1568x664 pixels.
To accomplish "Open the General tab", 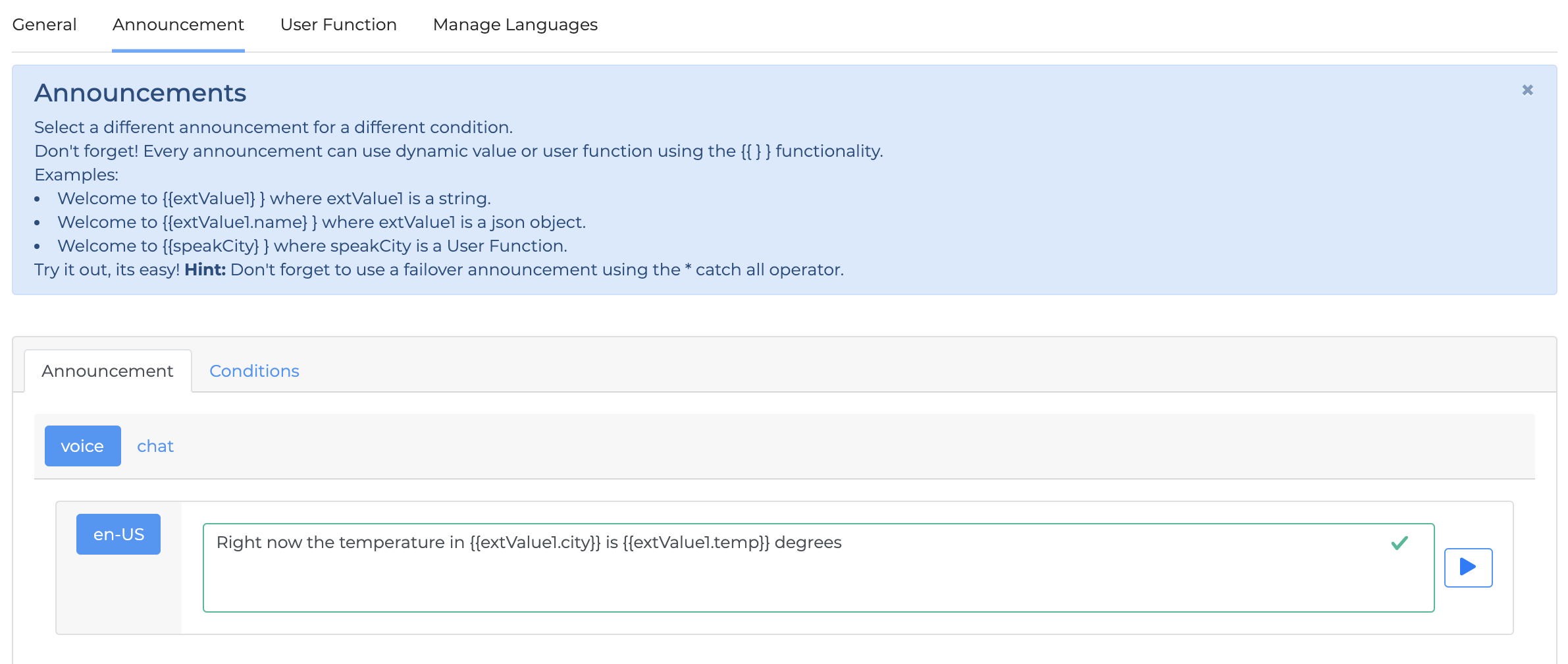I will point(44,25).
